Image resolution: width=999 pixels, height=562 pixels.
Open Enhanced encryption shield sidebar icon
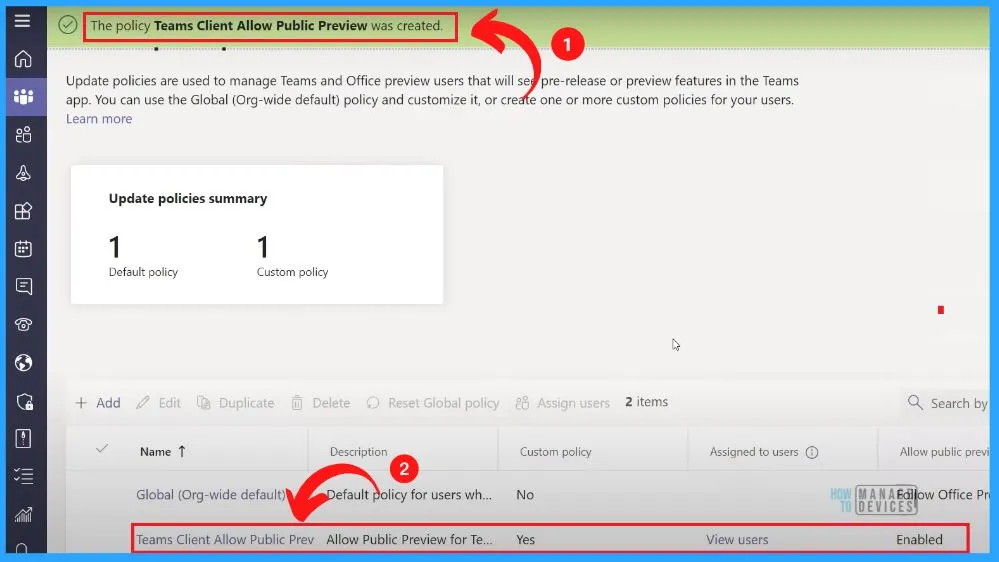pos(24,401)
